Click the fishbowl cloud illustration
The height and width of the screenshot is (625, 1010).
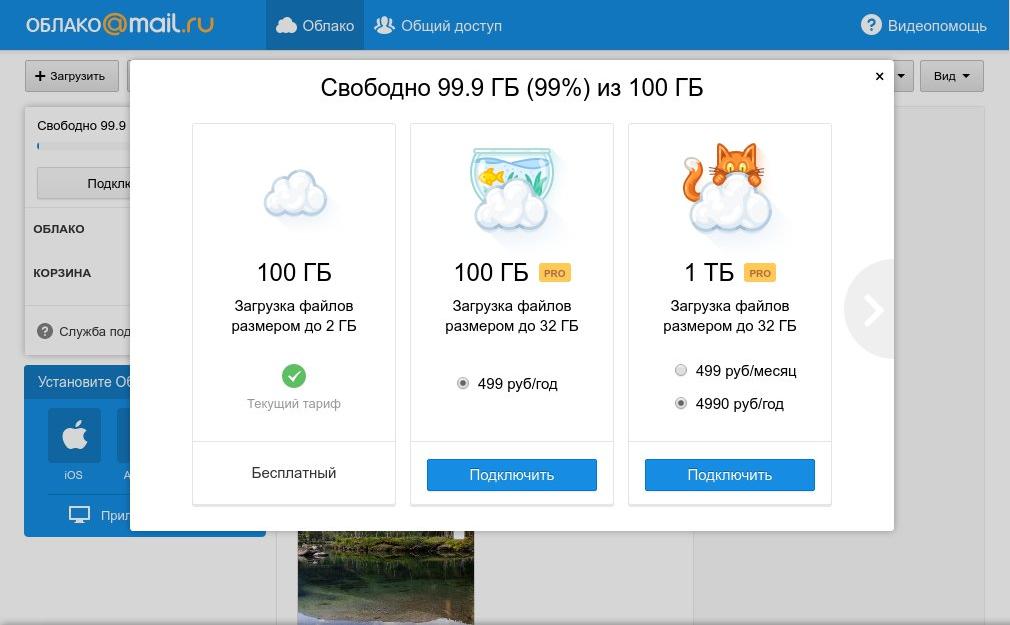[511, 189]
